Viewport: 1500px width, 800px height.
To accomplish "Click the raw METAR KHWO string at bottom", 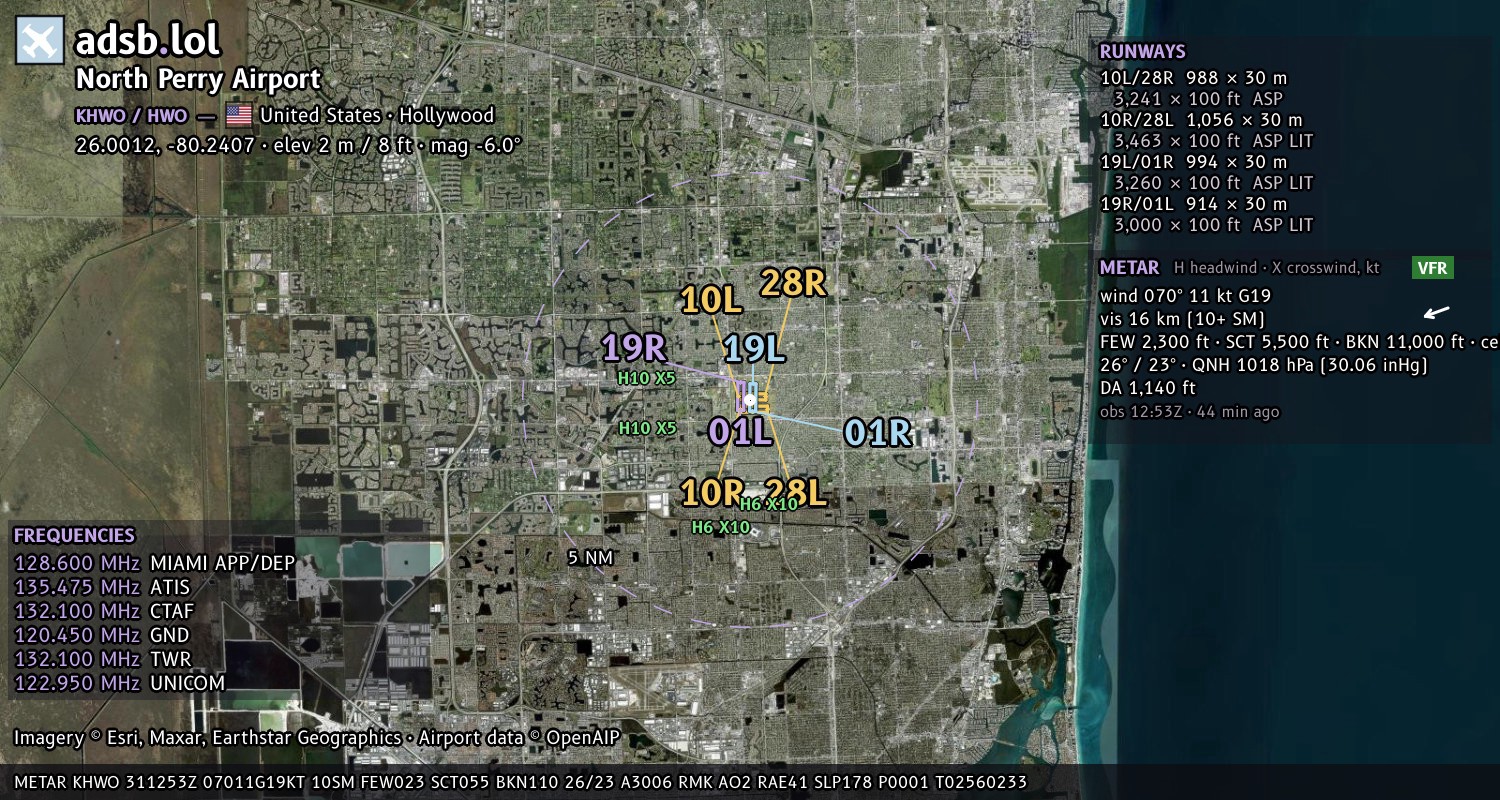I will pos(521,782).
